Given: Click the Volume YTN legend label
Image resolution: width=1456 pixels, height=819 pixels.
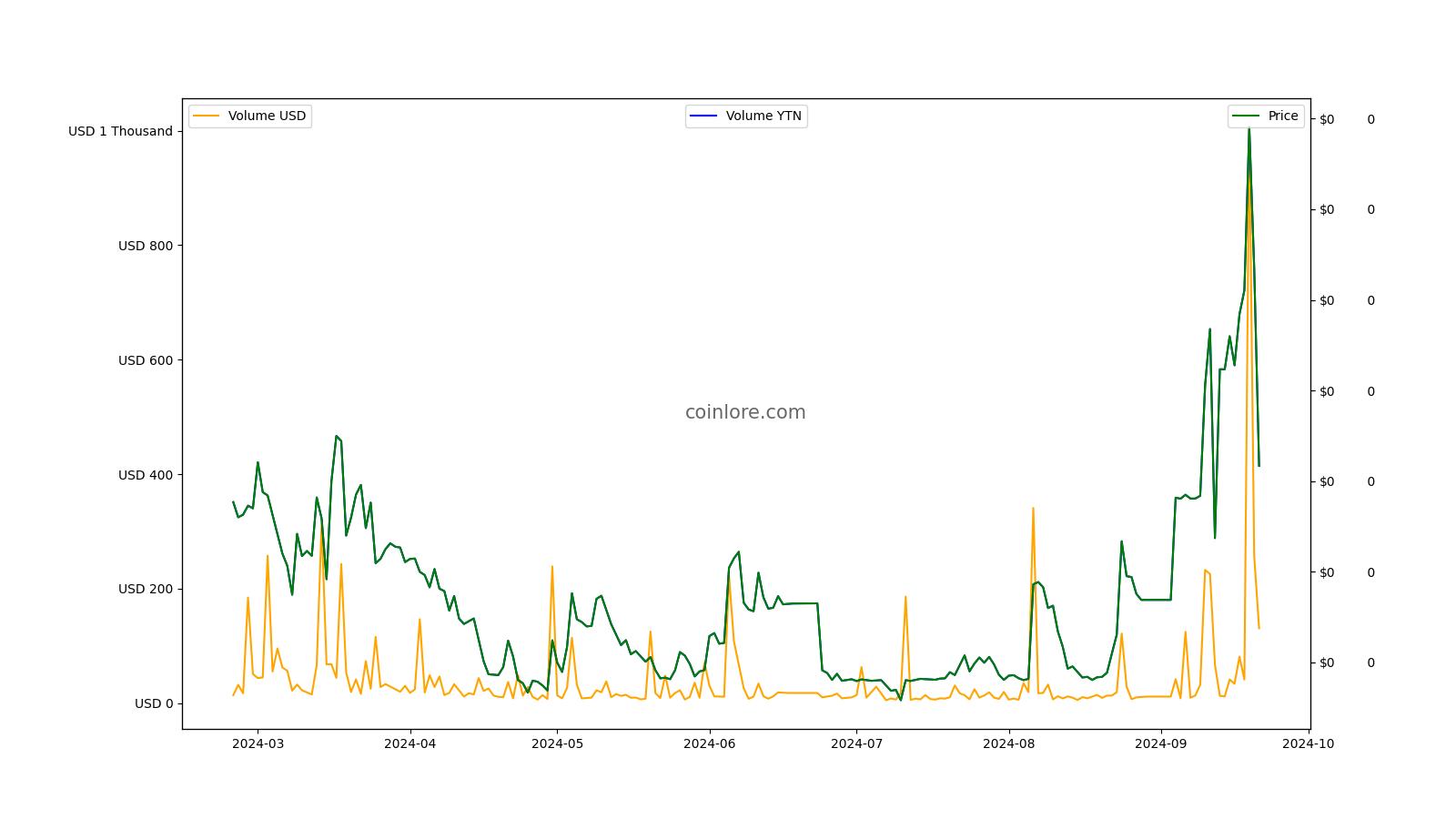Looking at the screenshot, I should [763, 116].
